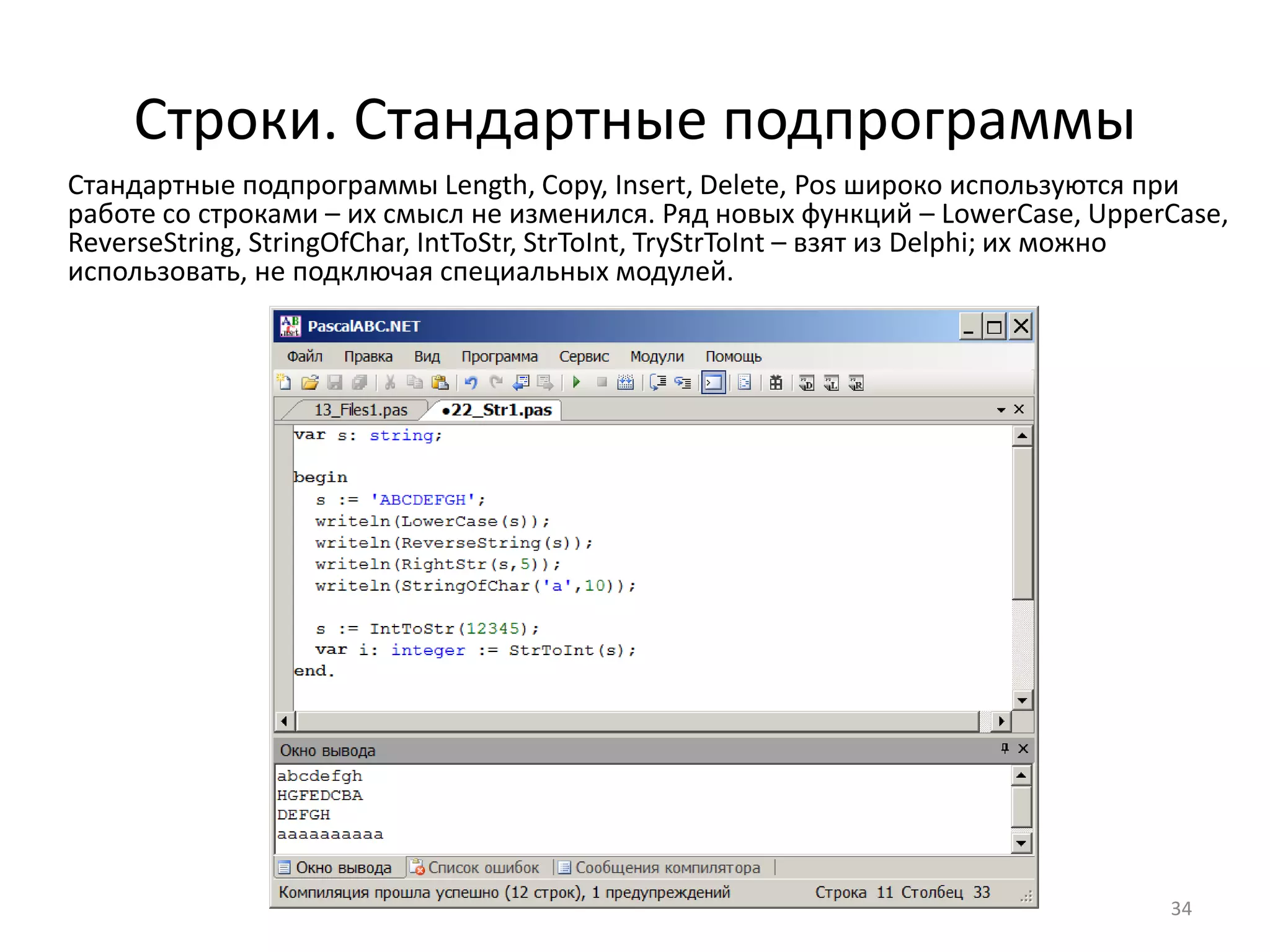Click the output line aaaaaaaaaa
The width and height of the screenshot is (1270, 952).
331,834
